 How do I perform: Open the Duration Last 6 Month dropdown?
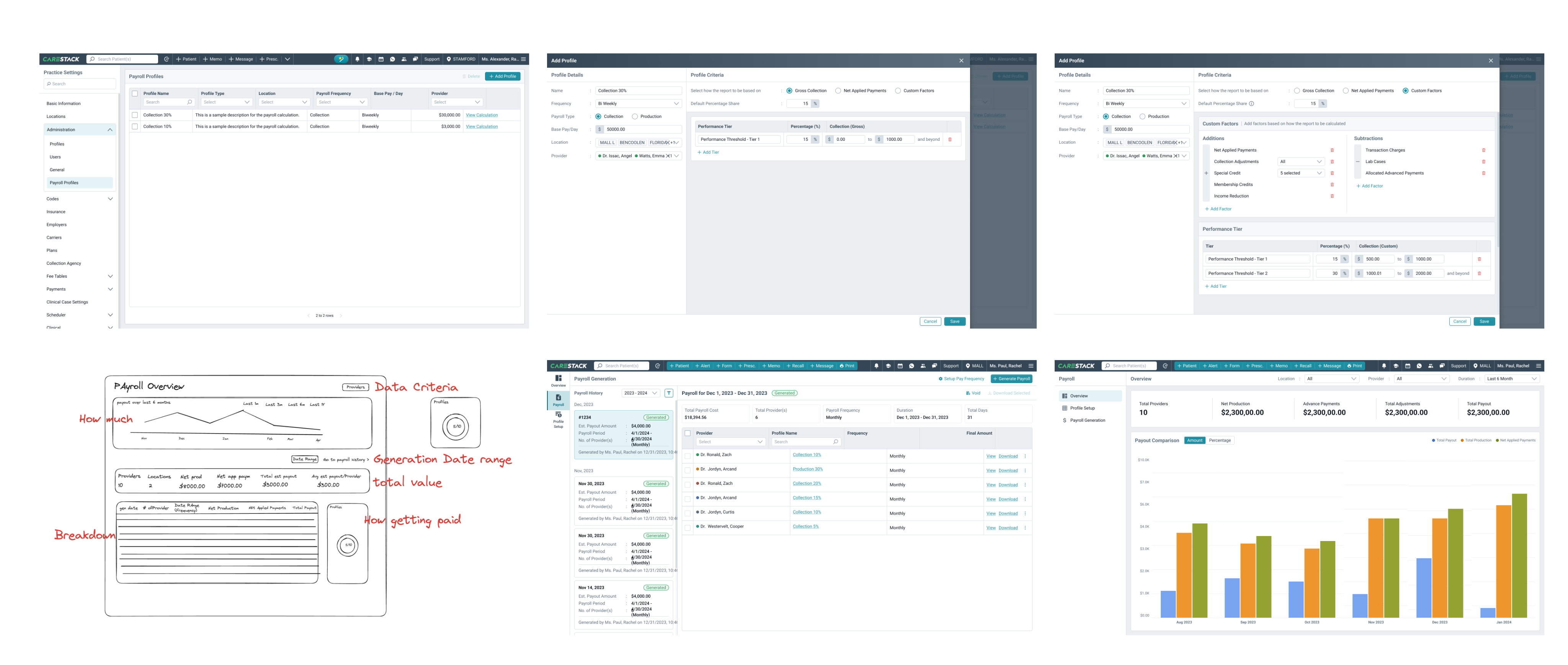tap(1512, 378)
